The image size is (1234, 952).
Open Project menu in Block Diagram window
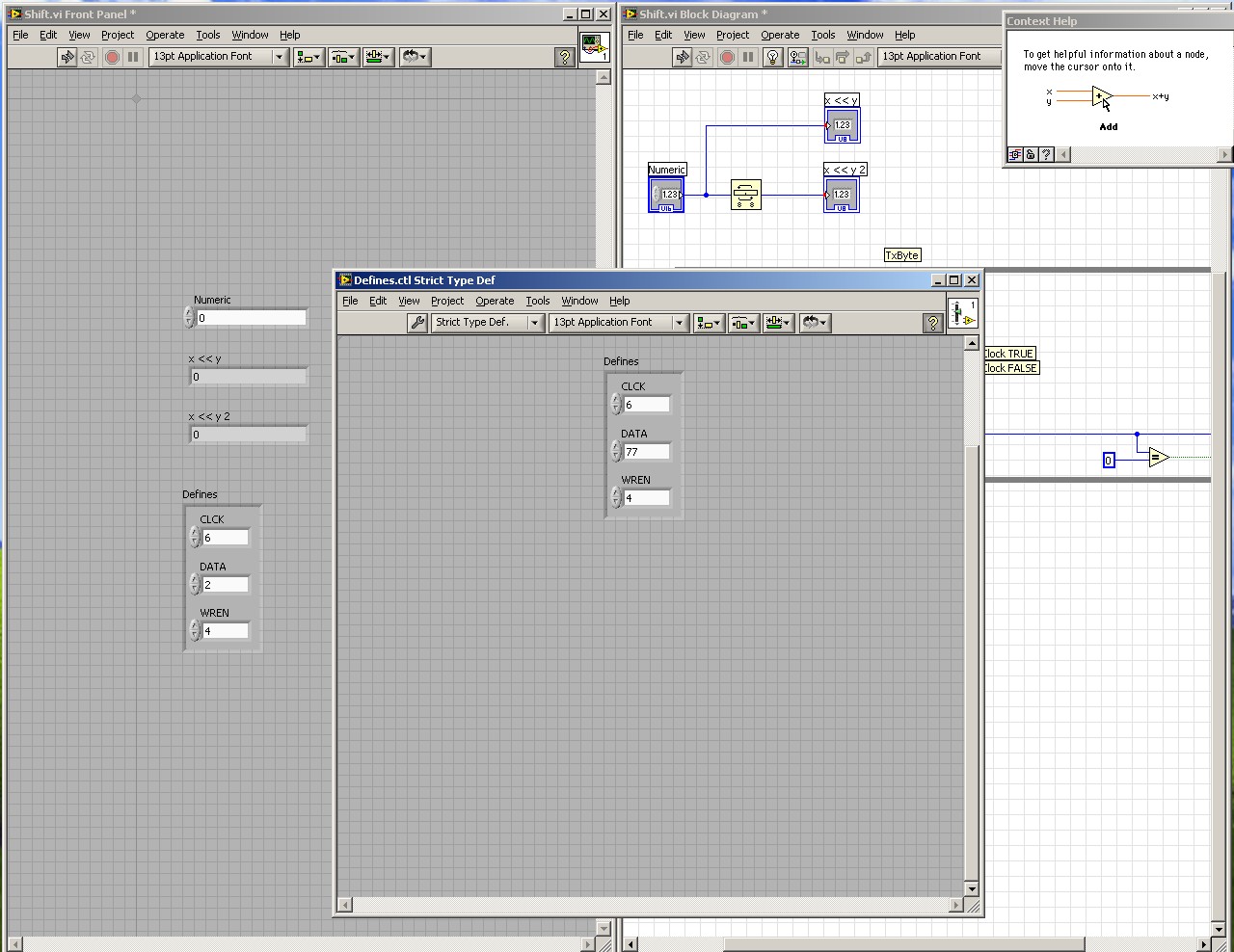pos(733,35)
